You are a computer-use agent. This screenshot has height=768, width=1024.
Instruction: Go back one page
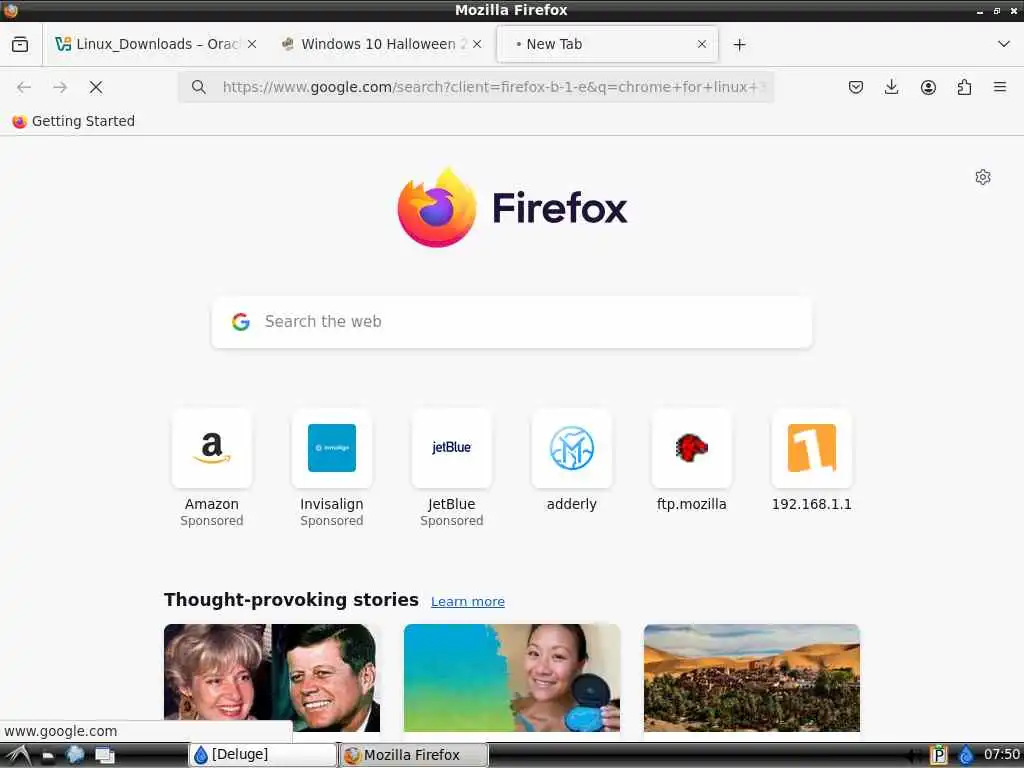[x=24, y=87]
